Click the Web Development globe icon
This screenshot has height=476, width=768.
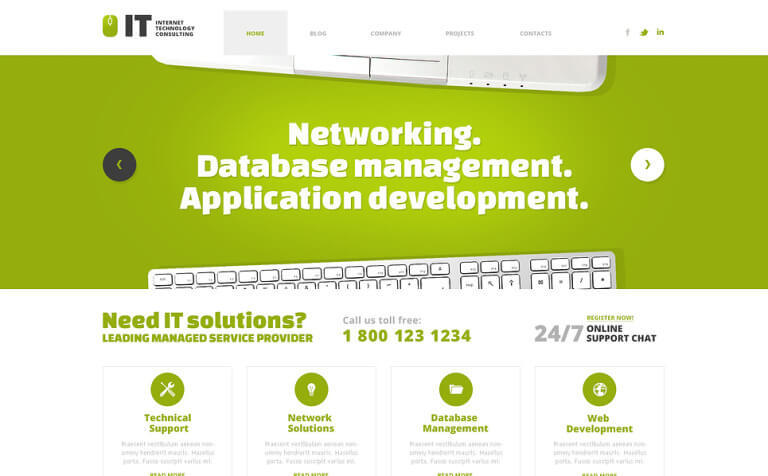pos(599,389)
